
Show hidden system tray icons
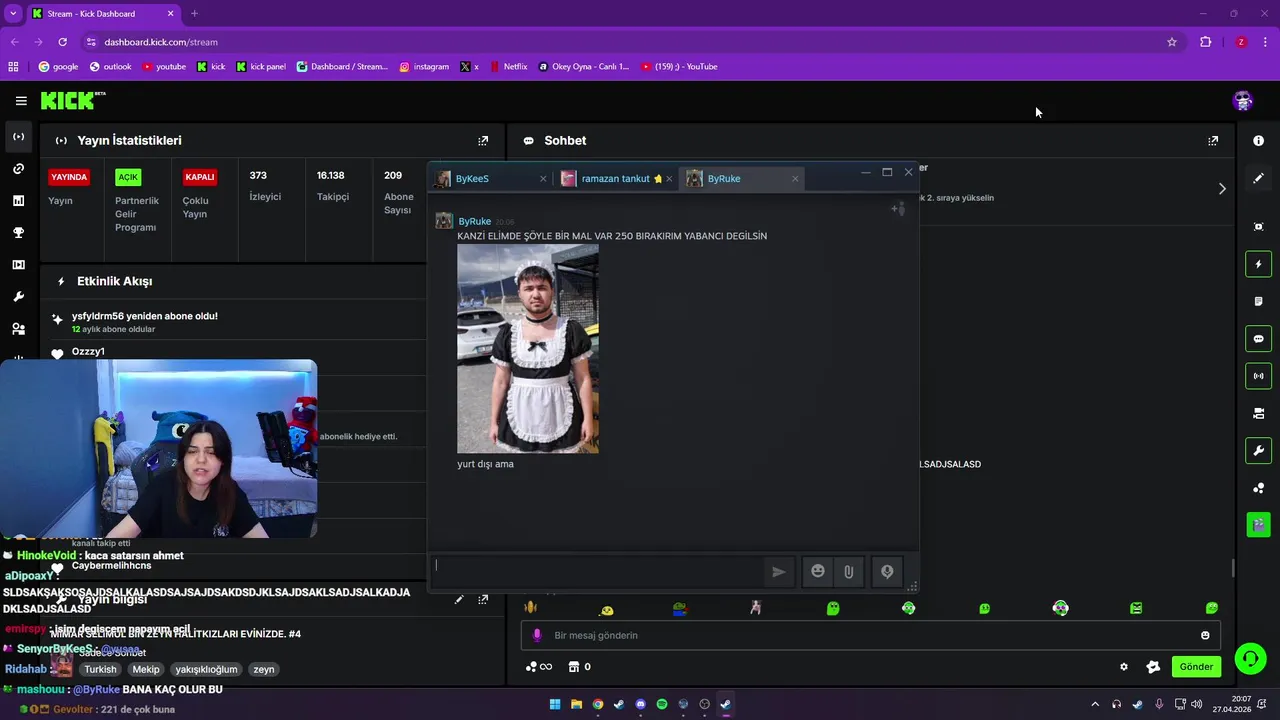pyautogui.click(x=1095, y=704)
